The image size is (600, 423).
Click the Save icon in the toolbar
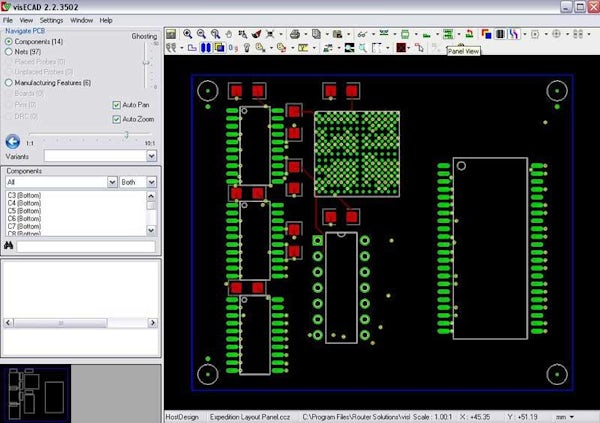171,33
